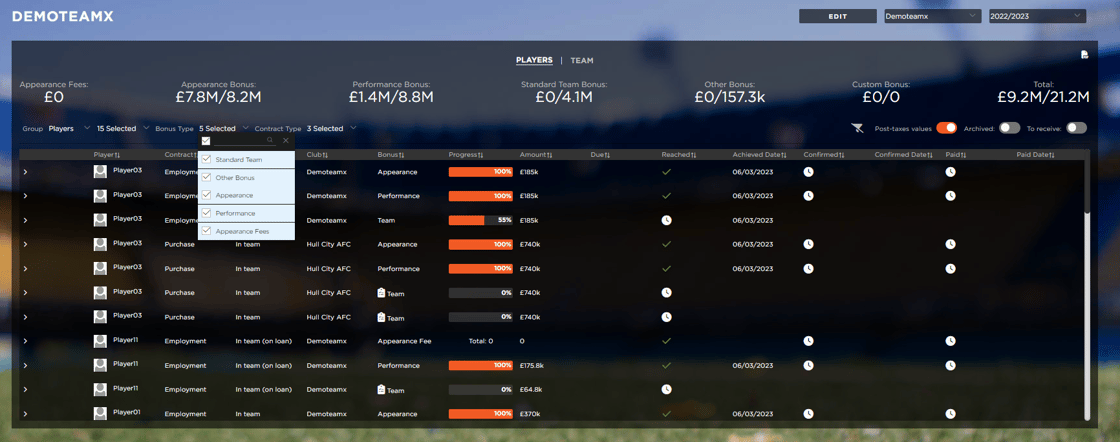Uncheck the Standard Team bonus type

coord(207,160)
